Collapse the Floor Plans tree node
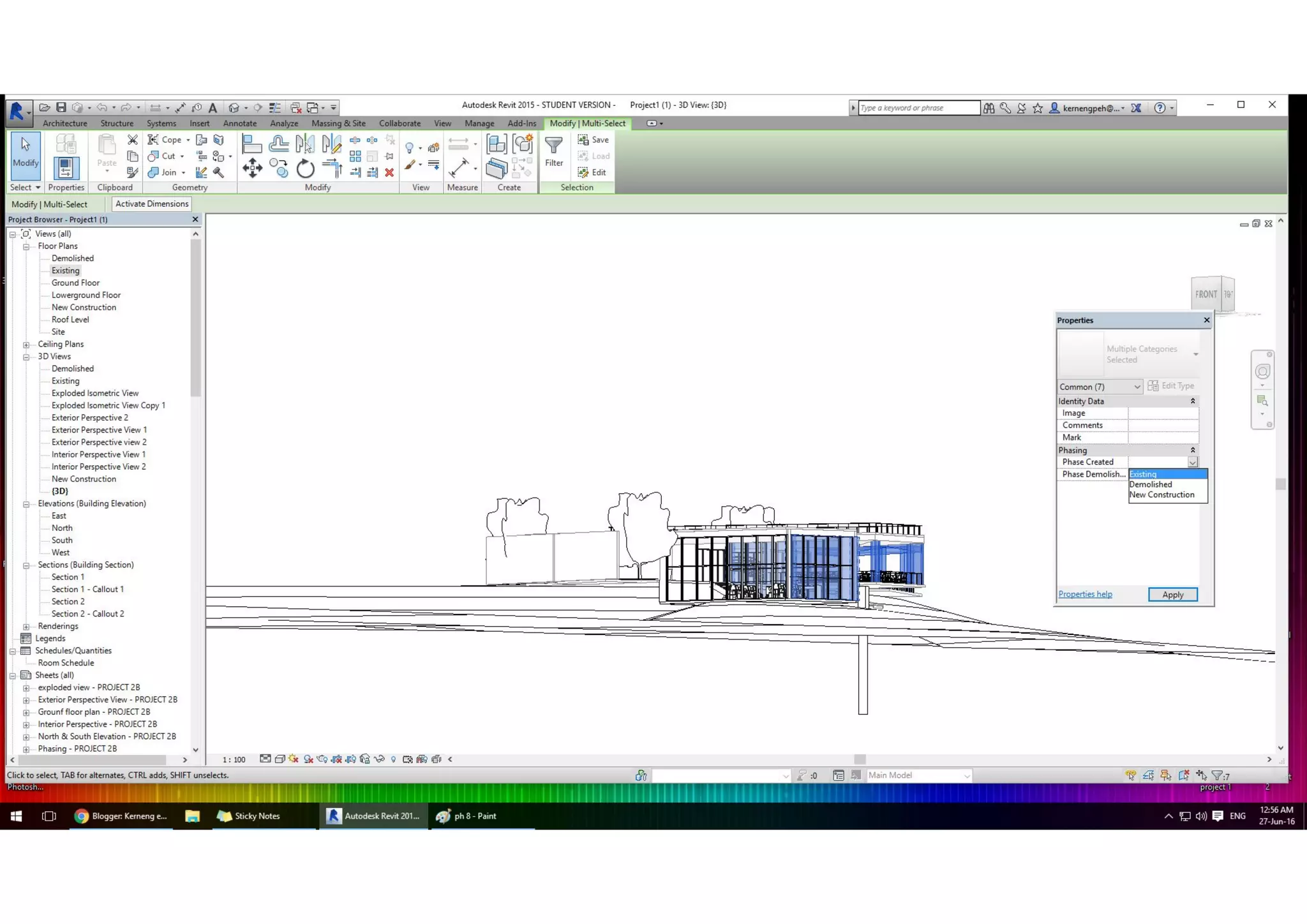This screenshot has width=1307, height=924. coord(26,246)
